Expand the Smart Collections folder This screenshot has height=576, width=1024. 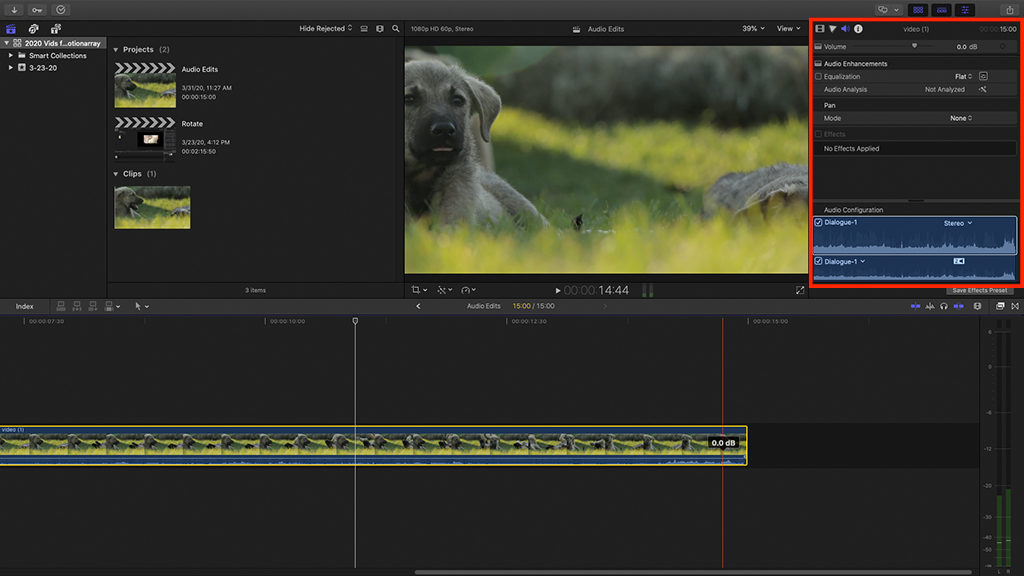tap(10, 56)
